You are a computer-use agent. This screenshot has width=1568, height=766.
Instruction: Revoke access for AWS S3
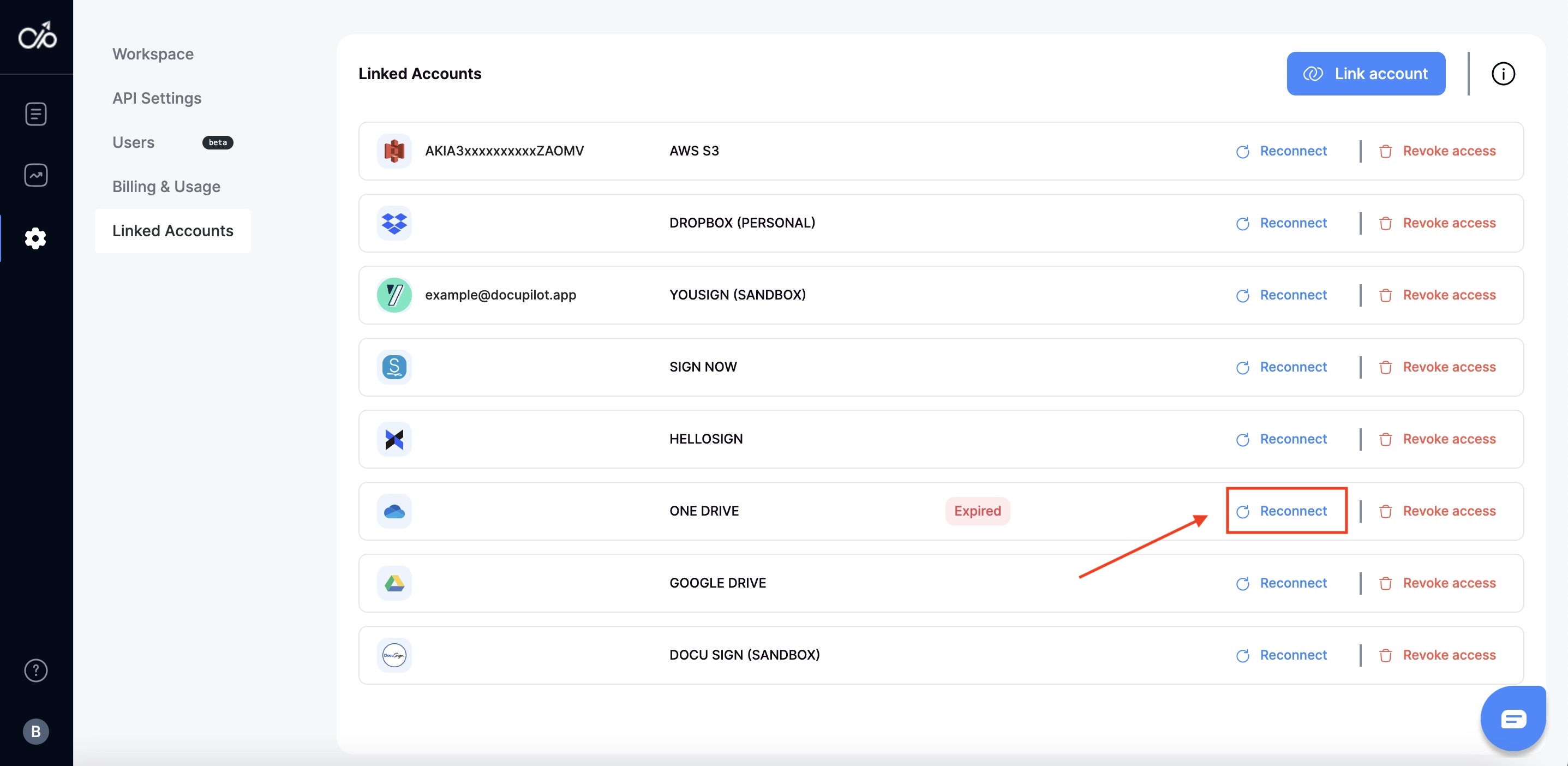1438,151
